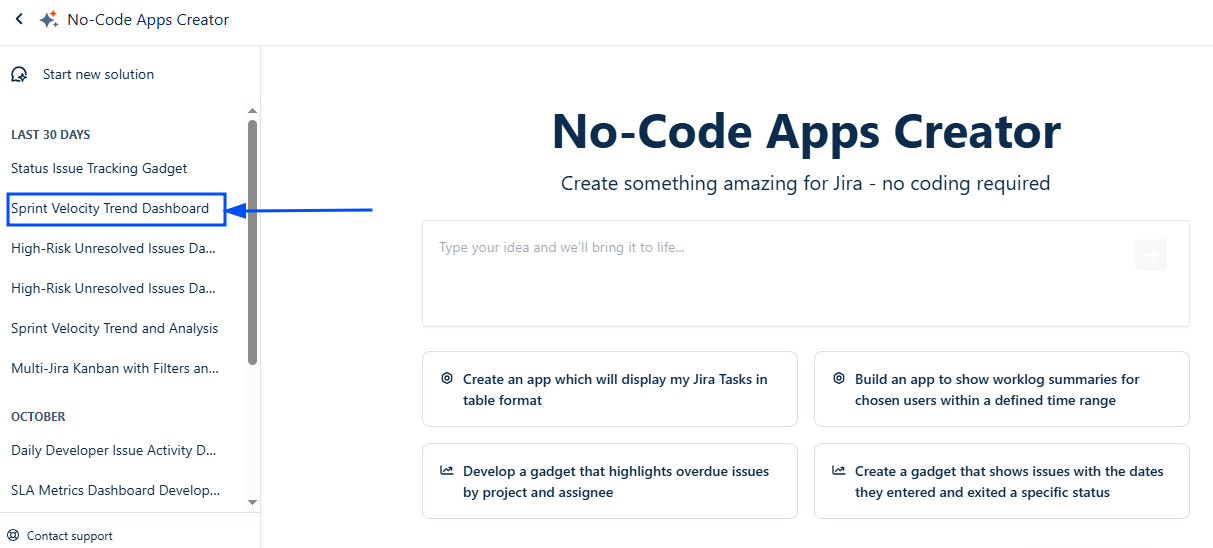This screenshot has width=1213, height=548.
Task: Click hexagon icon on worklog summaries suggestion
Action: [x=839, y=379]
